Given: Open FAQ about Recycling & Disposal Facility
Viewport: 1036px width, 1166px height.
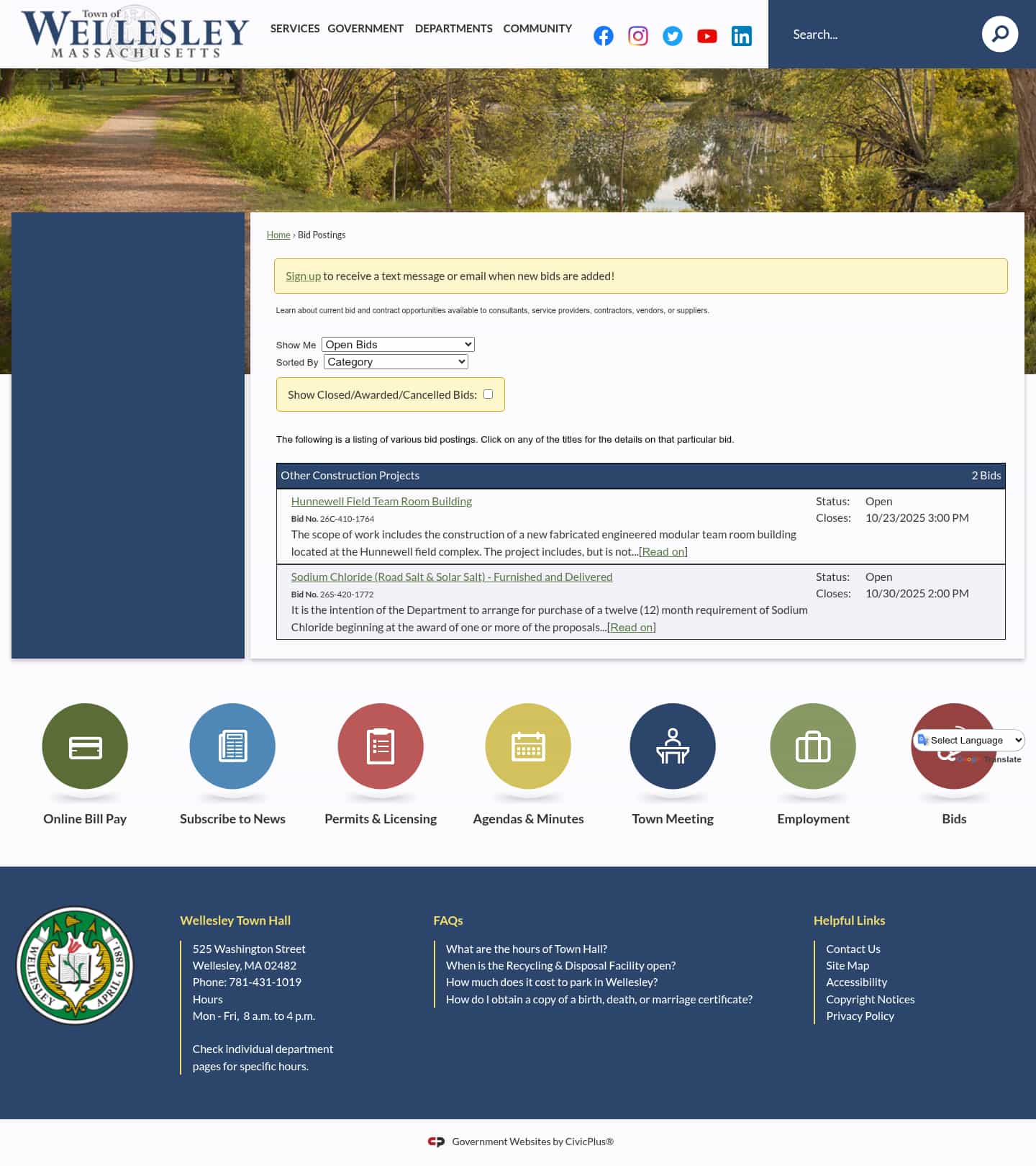Looking at the screenshot, I should pyautogui.click(x=560, y=966).
